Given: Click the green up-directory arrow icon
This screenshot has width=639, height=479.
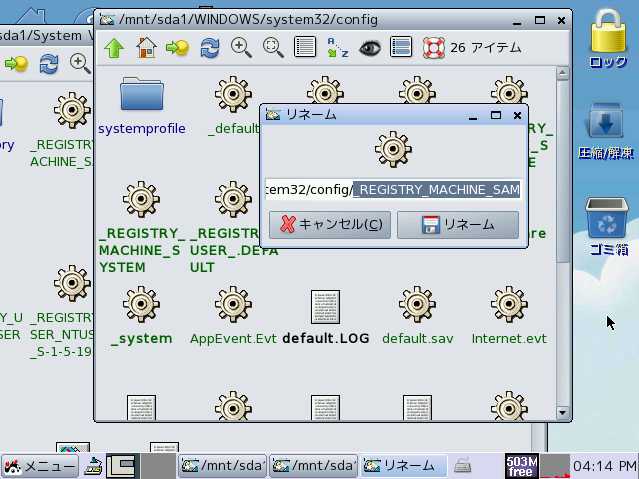Looking at the screenshot, I should click(114, 47).
